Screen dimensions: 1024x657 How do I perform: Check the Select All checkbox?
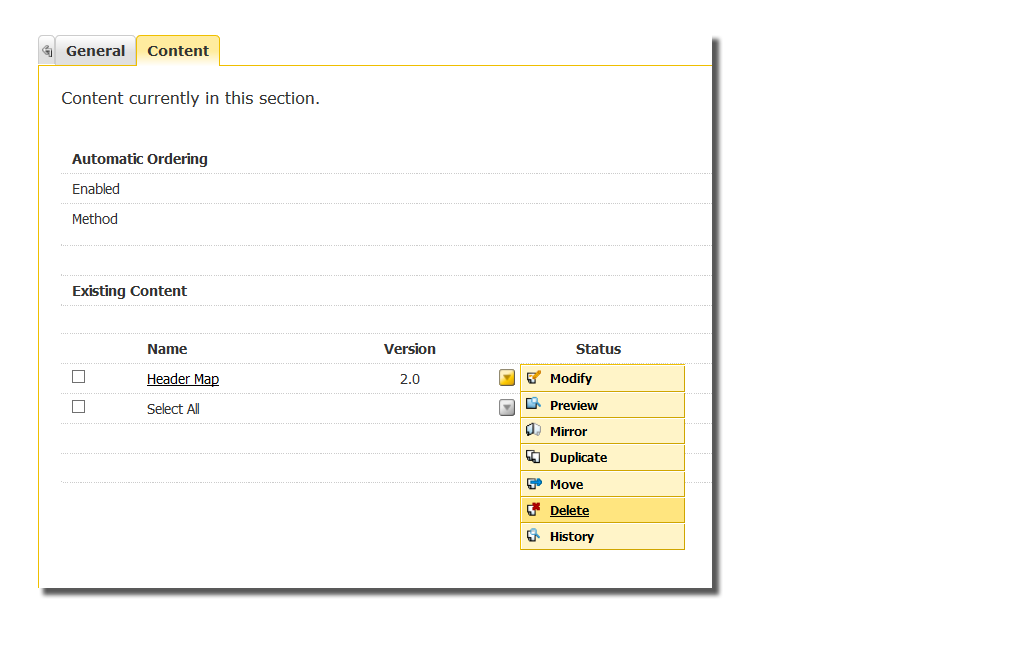(x=79, y=407)
